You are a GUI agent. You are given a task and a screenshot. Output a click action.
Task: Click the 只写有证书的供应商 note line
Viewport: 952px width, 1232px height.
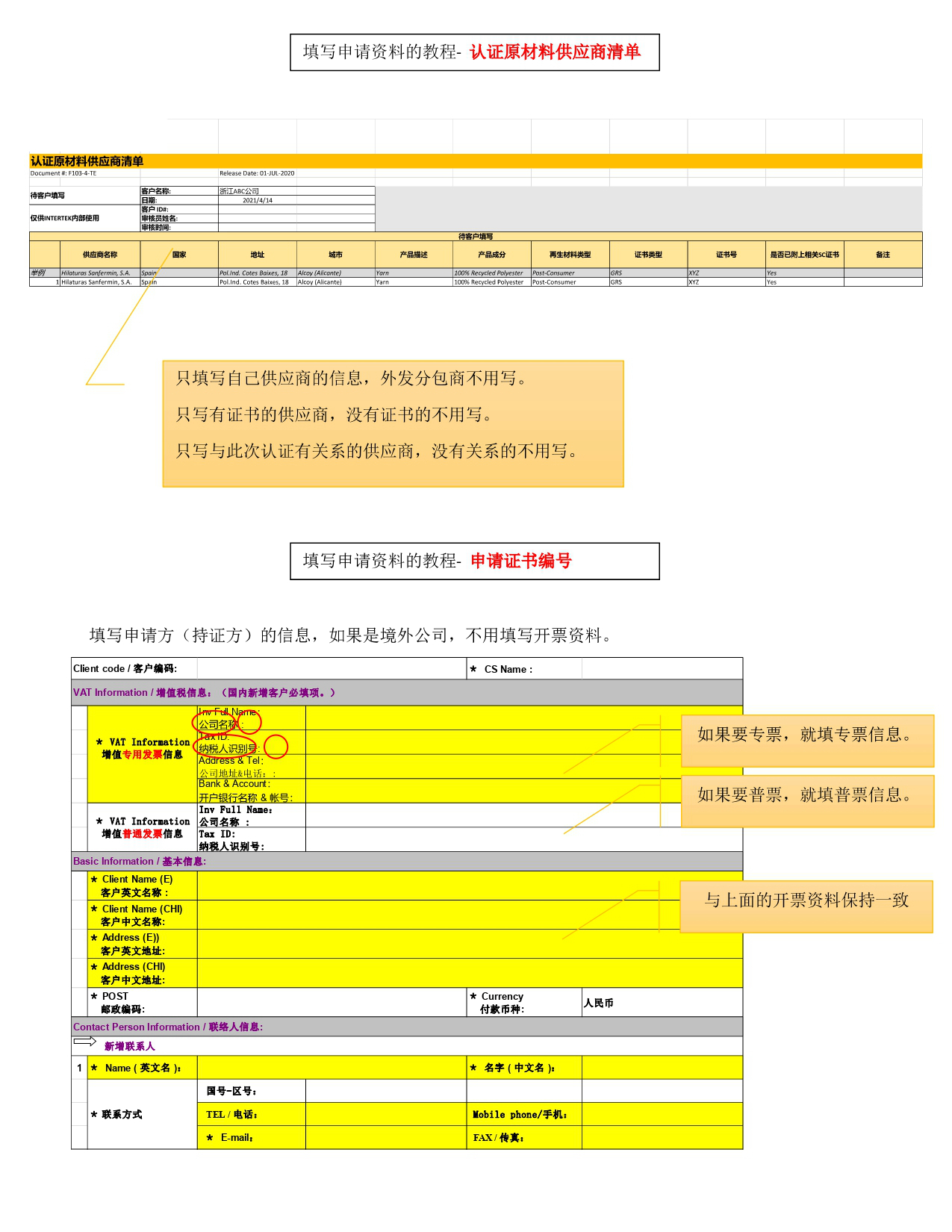(334, 414)
